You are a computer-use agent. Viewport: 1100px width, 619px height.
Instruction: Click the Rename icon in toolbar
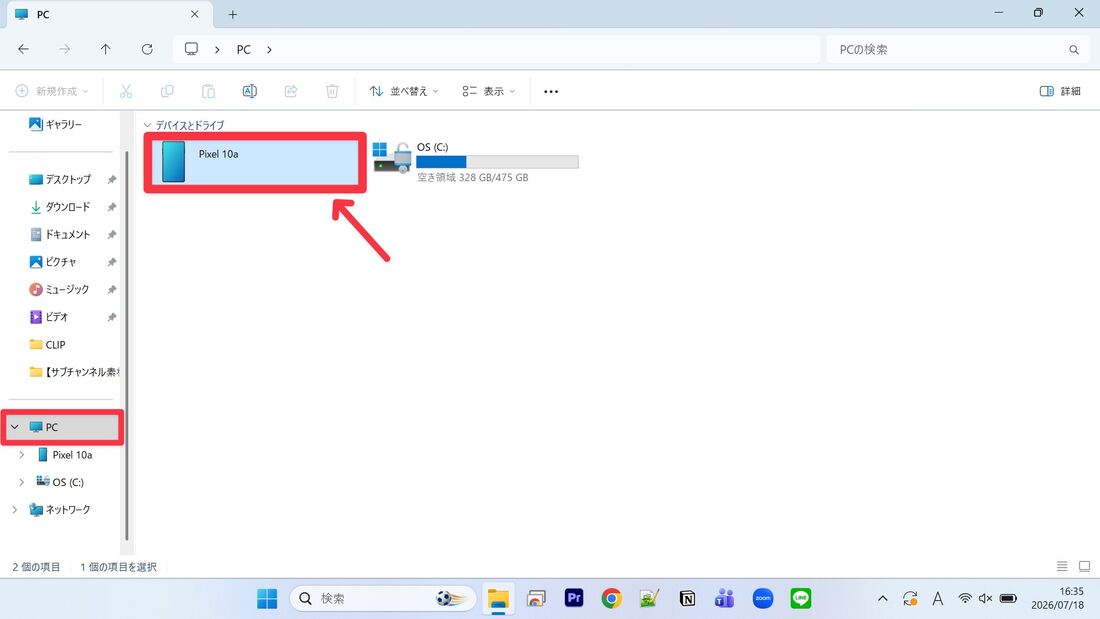[x=250, y=91]
